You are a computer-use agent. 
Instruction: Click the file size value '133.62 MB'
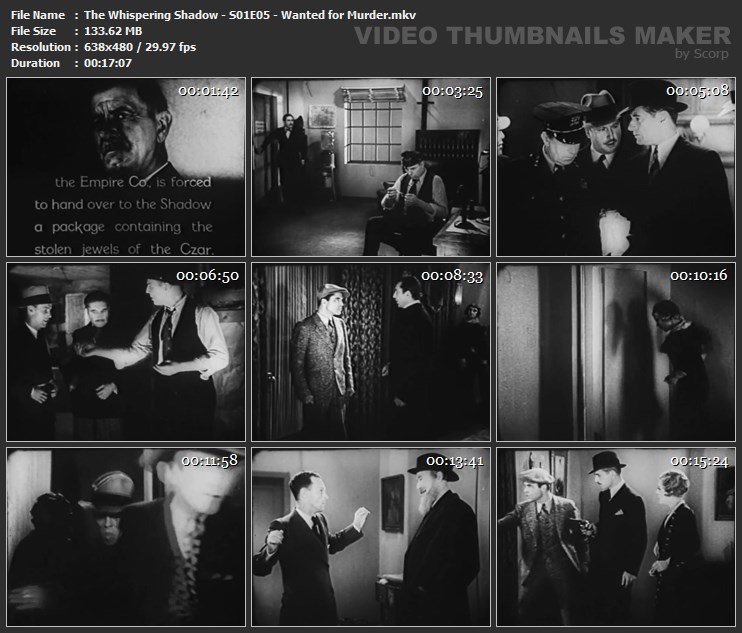pyautogui.click(x=113, y=31)
